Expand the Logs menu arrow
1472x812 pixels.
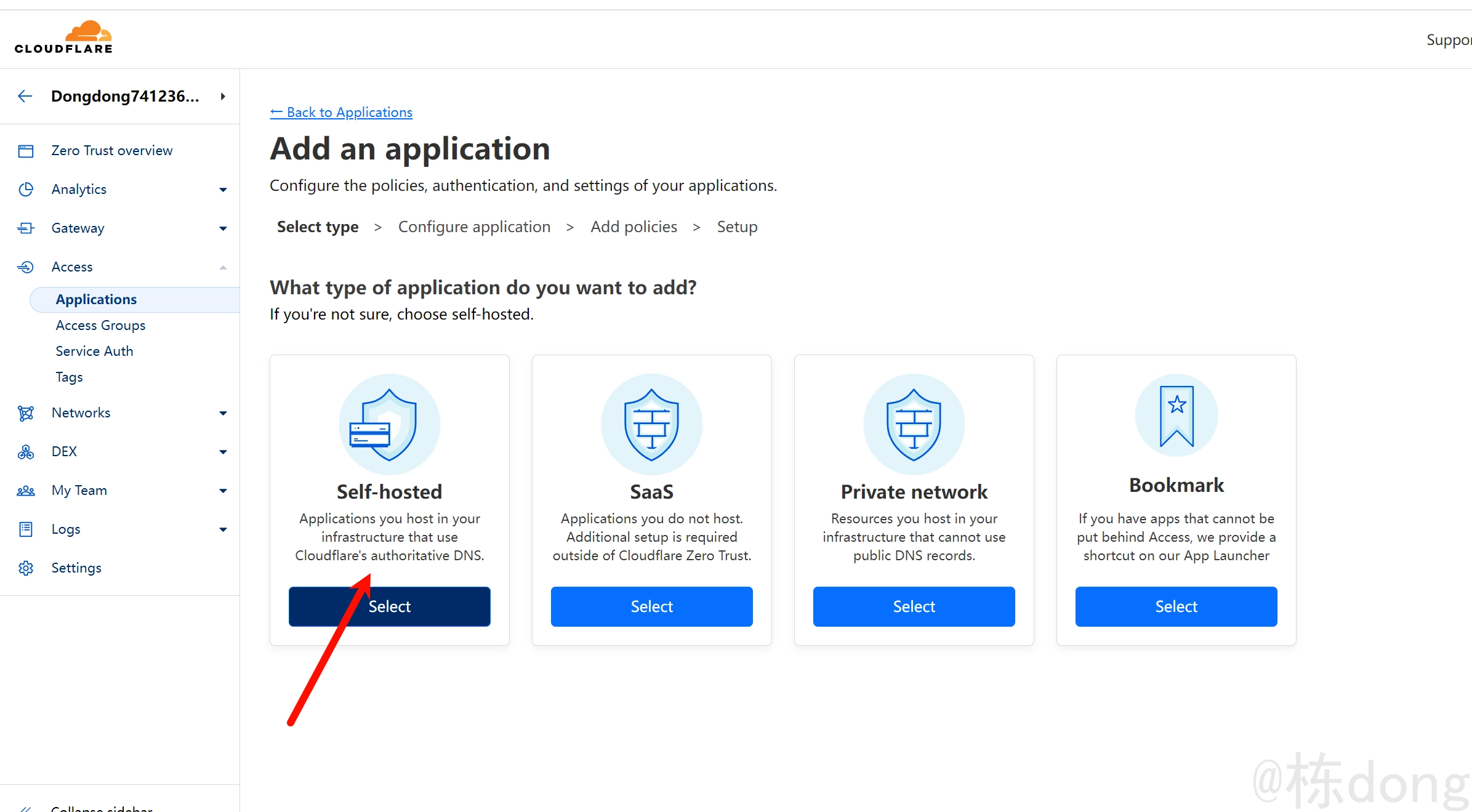223,529
